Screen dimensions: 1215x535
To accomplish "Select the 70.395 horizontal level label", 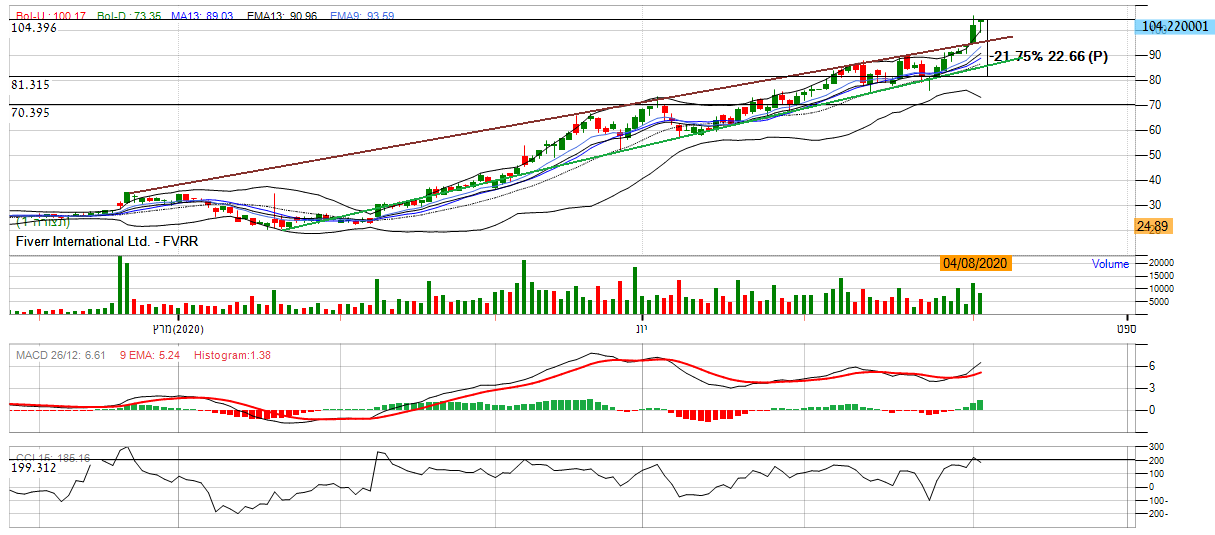I will pyautogui.click(x=30, y=113).
